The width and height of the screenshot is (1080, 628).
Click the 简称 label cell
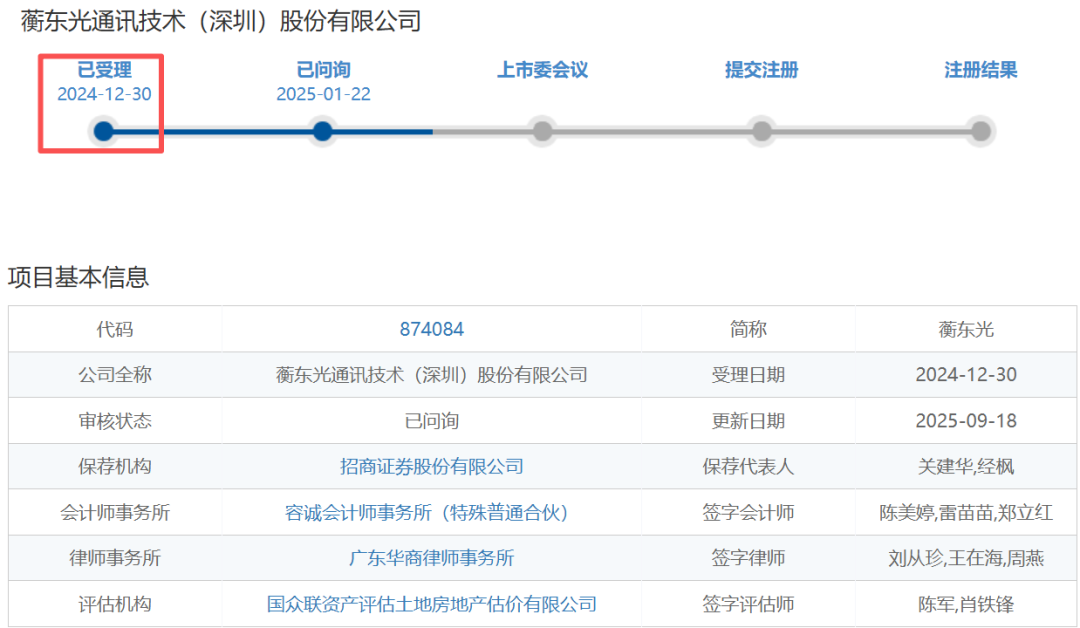tap(748, 329)
